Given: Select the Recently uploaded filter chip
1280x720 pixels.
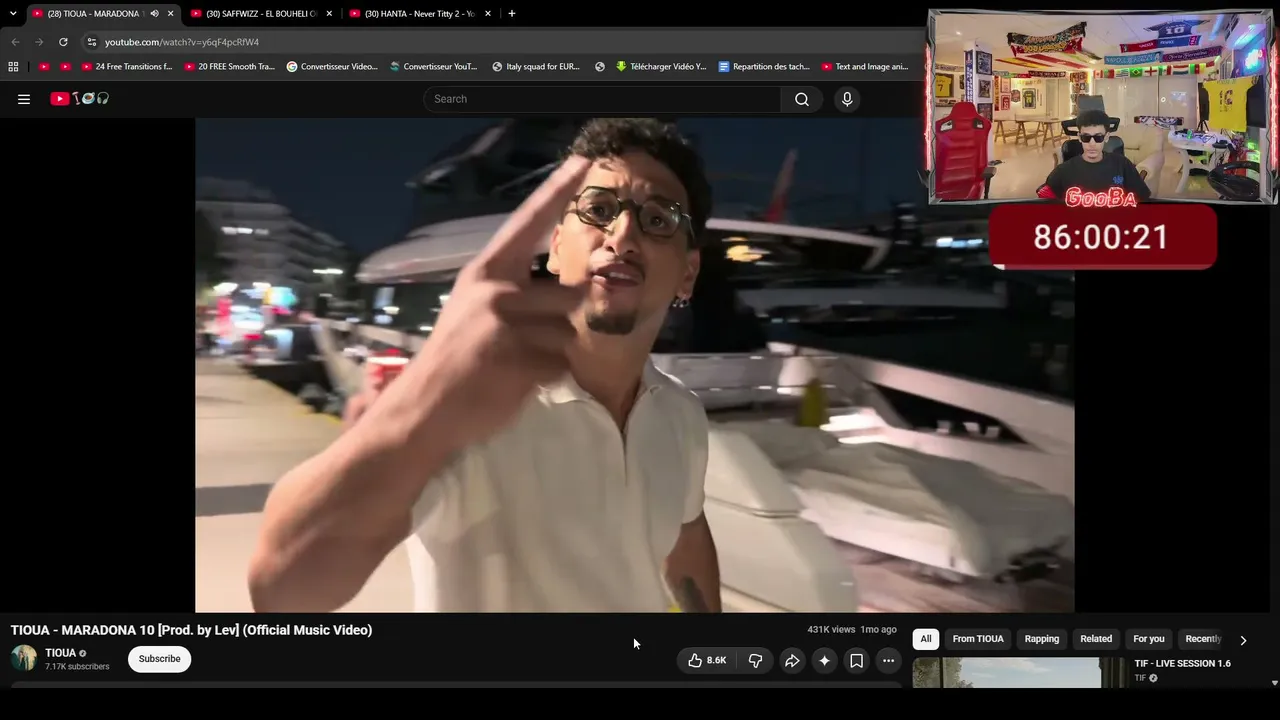Looking at the screenshot, I should tap(1203, 639).
